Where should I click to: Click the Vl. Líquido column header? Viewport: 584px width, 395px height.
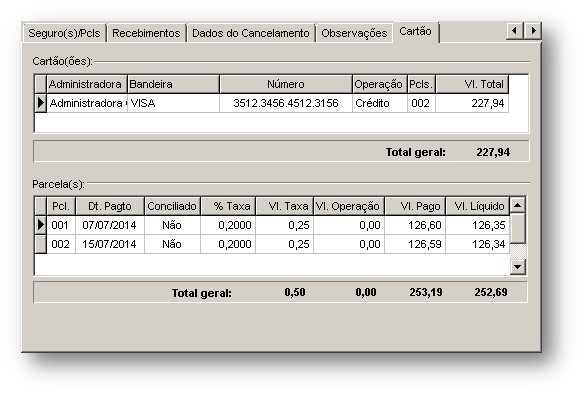(478, 206)
